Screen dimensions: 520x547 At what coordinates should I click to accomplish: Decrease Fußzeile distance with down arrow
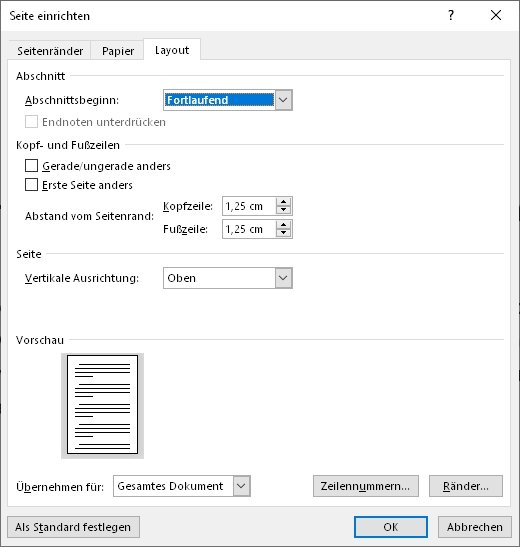pyautogui.click(x=284, y=233)
